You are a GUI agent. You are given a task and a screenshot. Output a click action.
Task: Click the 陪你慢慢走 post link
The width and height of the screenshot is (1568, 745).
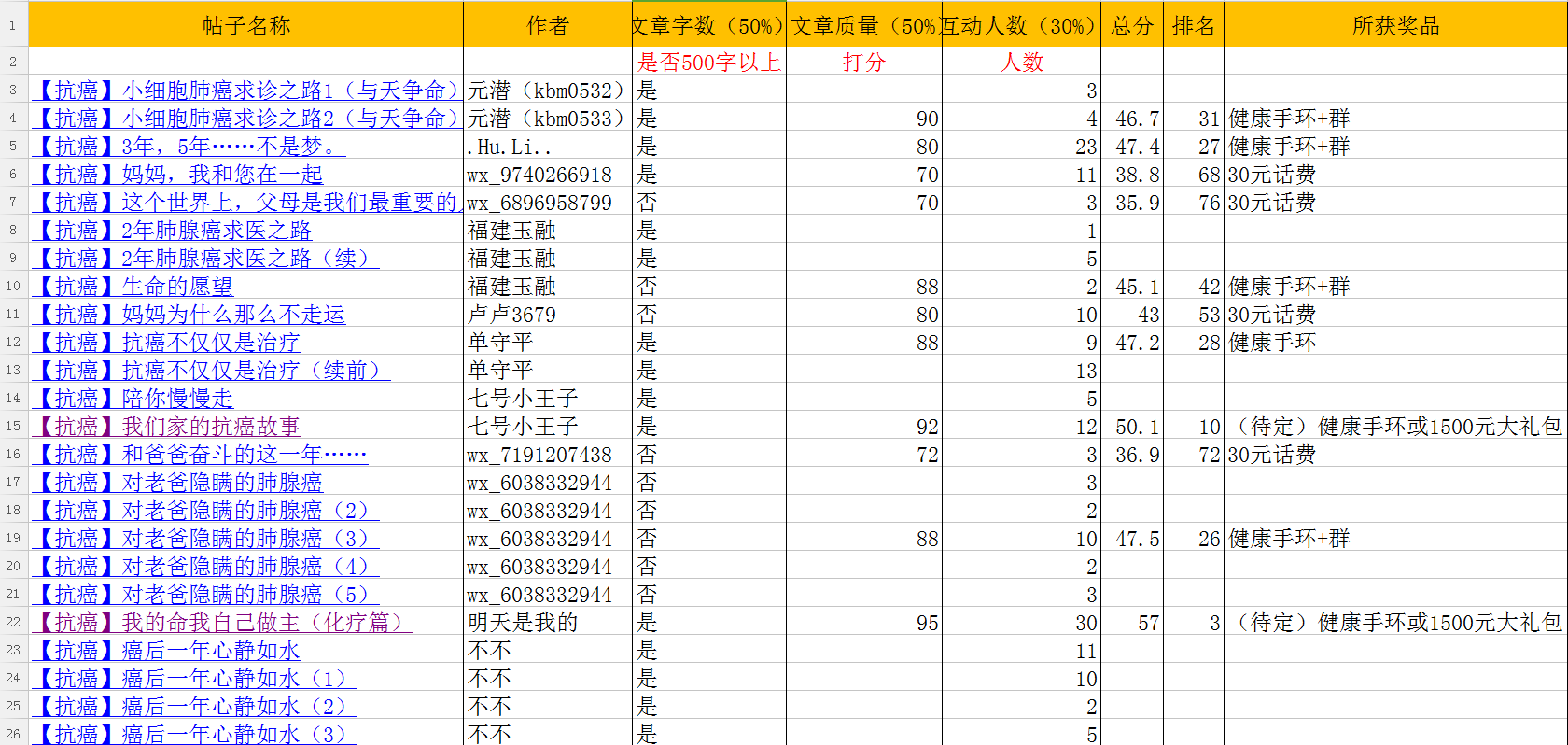133,399
